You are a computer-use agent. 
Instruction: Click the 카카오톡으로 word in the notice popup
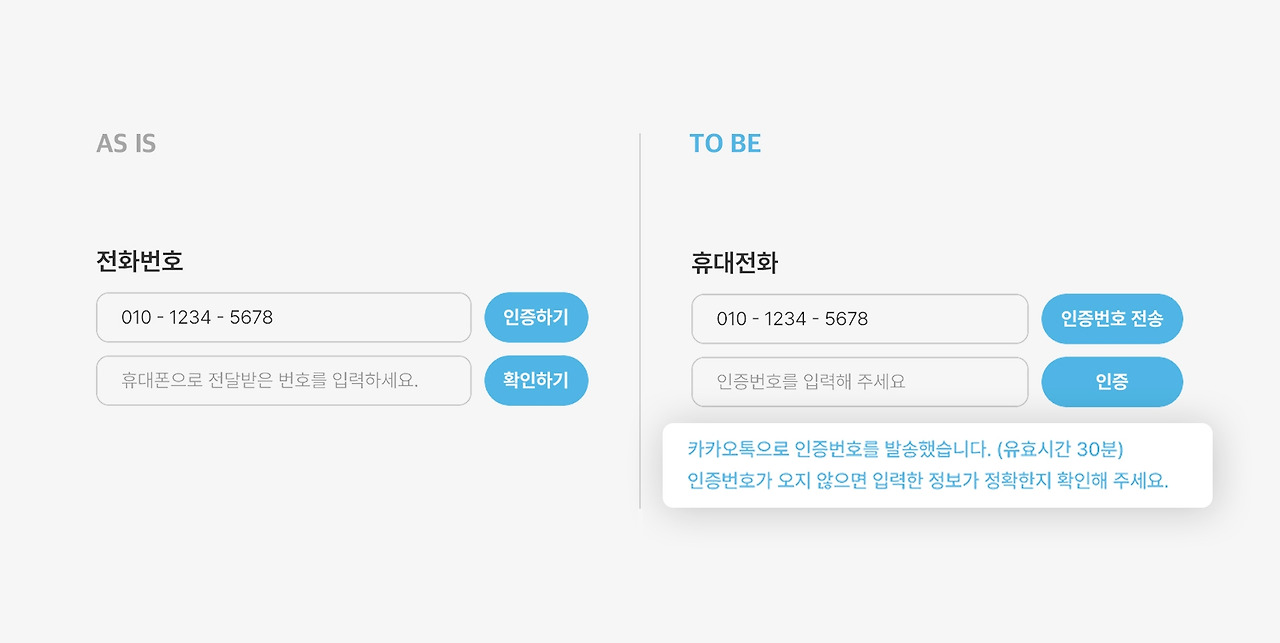coord(739,450)
